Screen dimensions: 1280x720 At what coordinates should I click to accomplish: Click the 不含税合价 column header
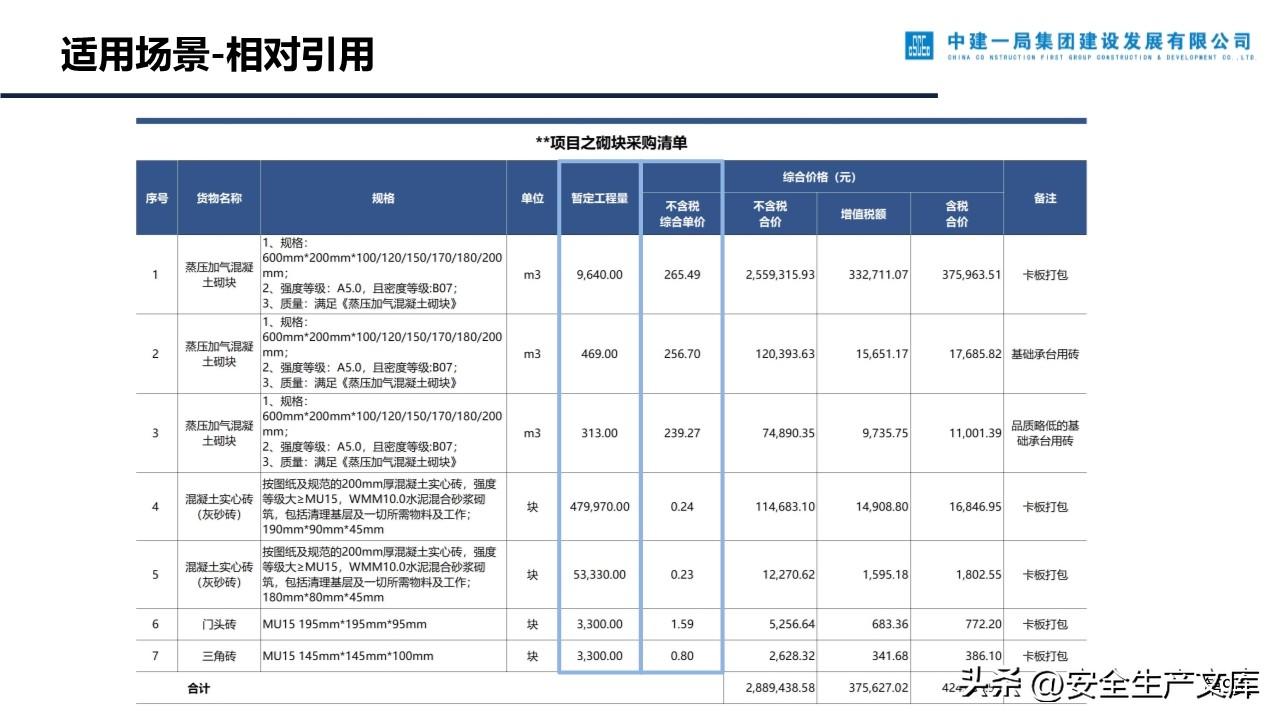[x=770, y=214]
